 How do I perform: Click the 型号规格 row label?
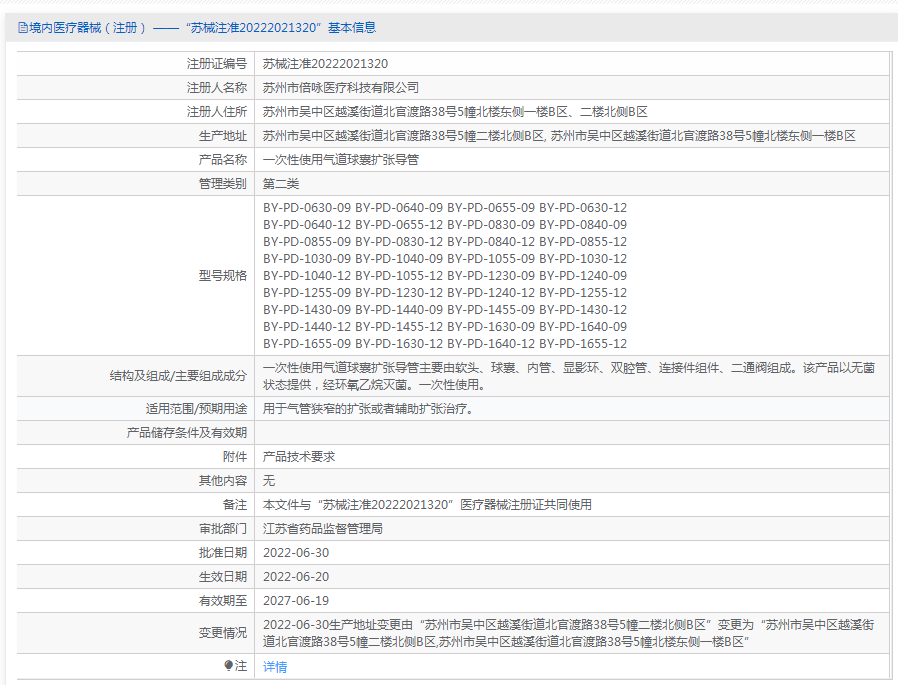coord(223,275)
